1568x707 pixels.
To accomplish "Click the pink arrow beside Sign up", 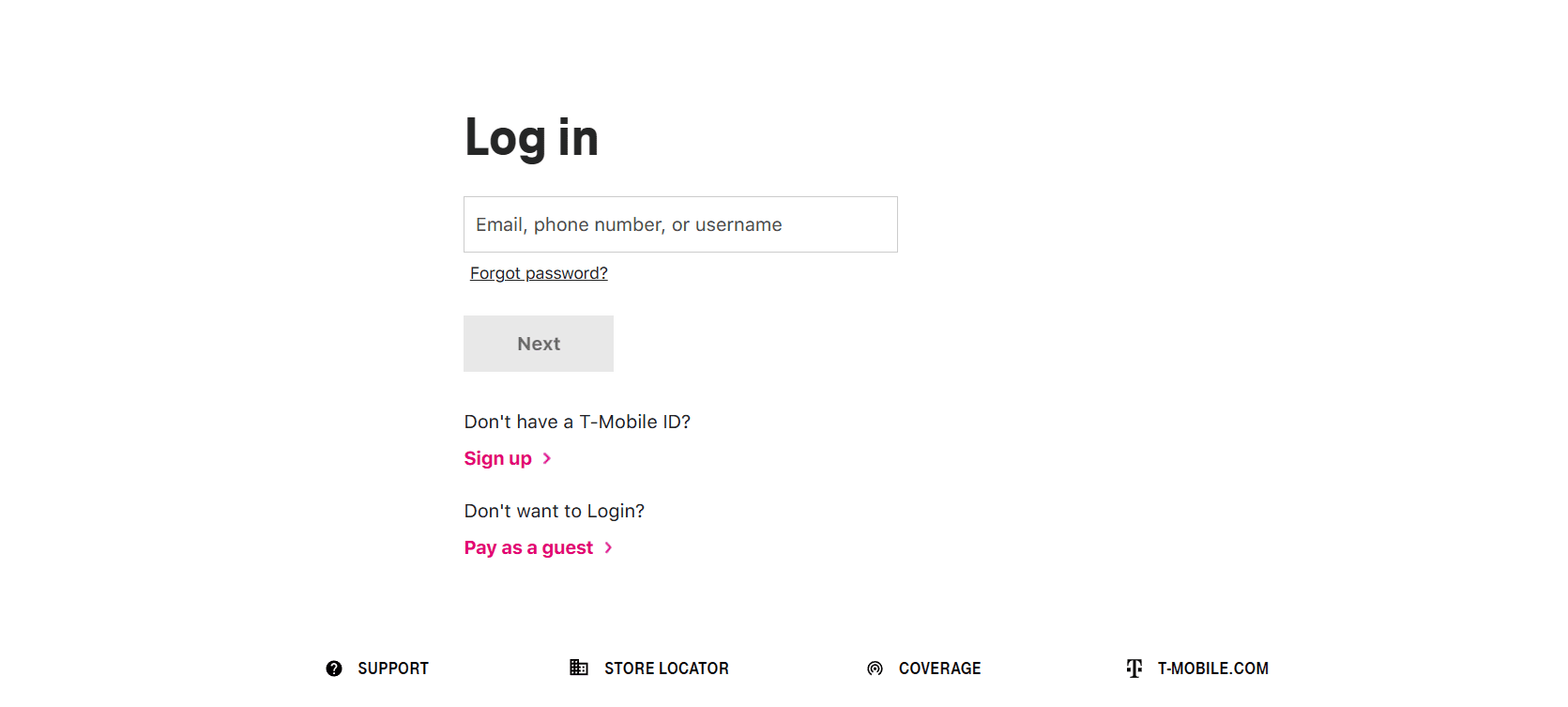I will coord(547,459).
